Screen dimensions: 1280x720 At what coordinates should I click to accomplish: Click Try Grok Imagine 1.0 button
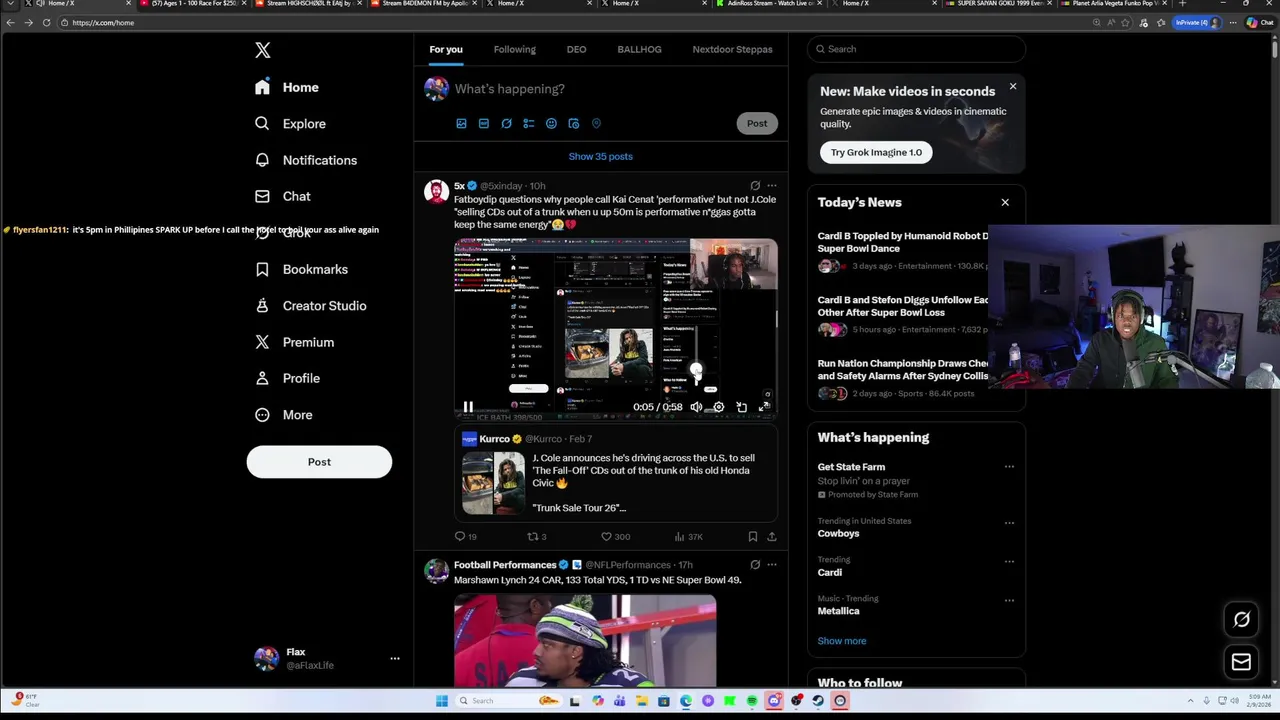[x=876, y=152]
